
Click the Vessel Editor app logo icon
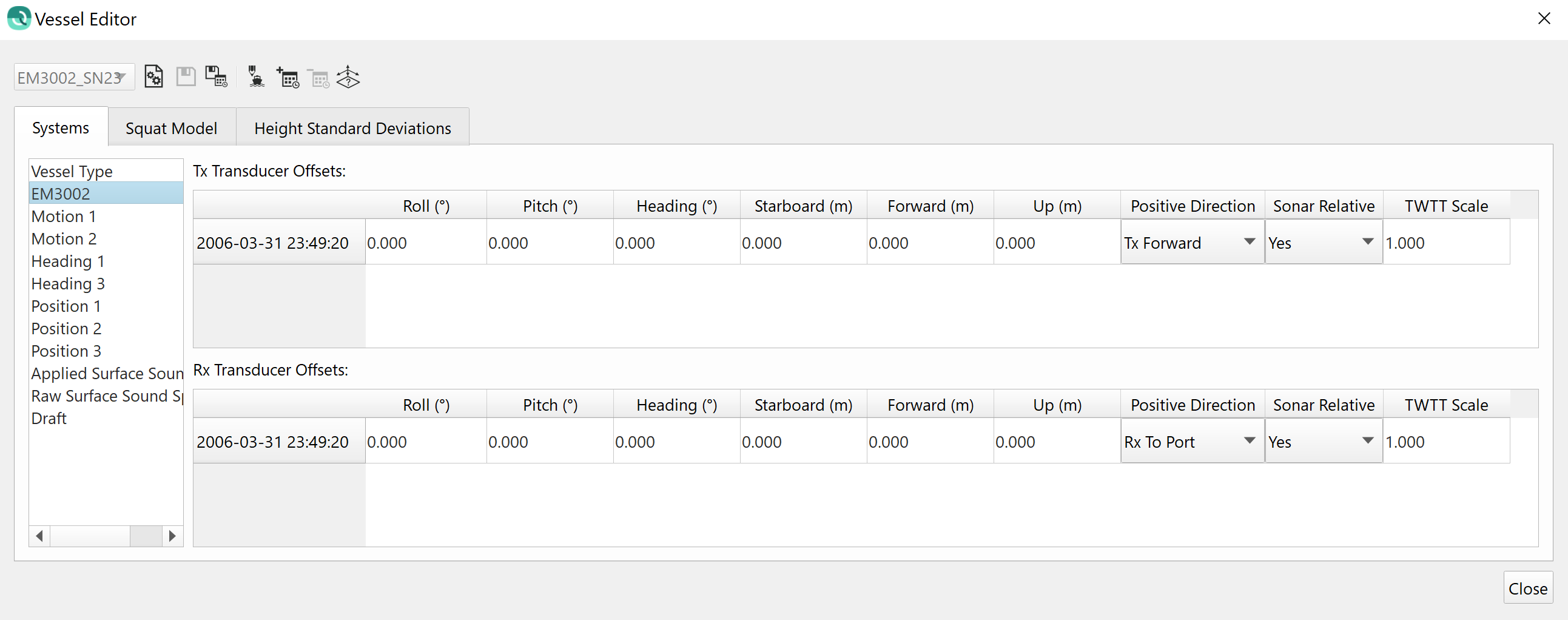point(18,19)
